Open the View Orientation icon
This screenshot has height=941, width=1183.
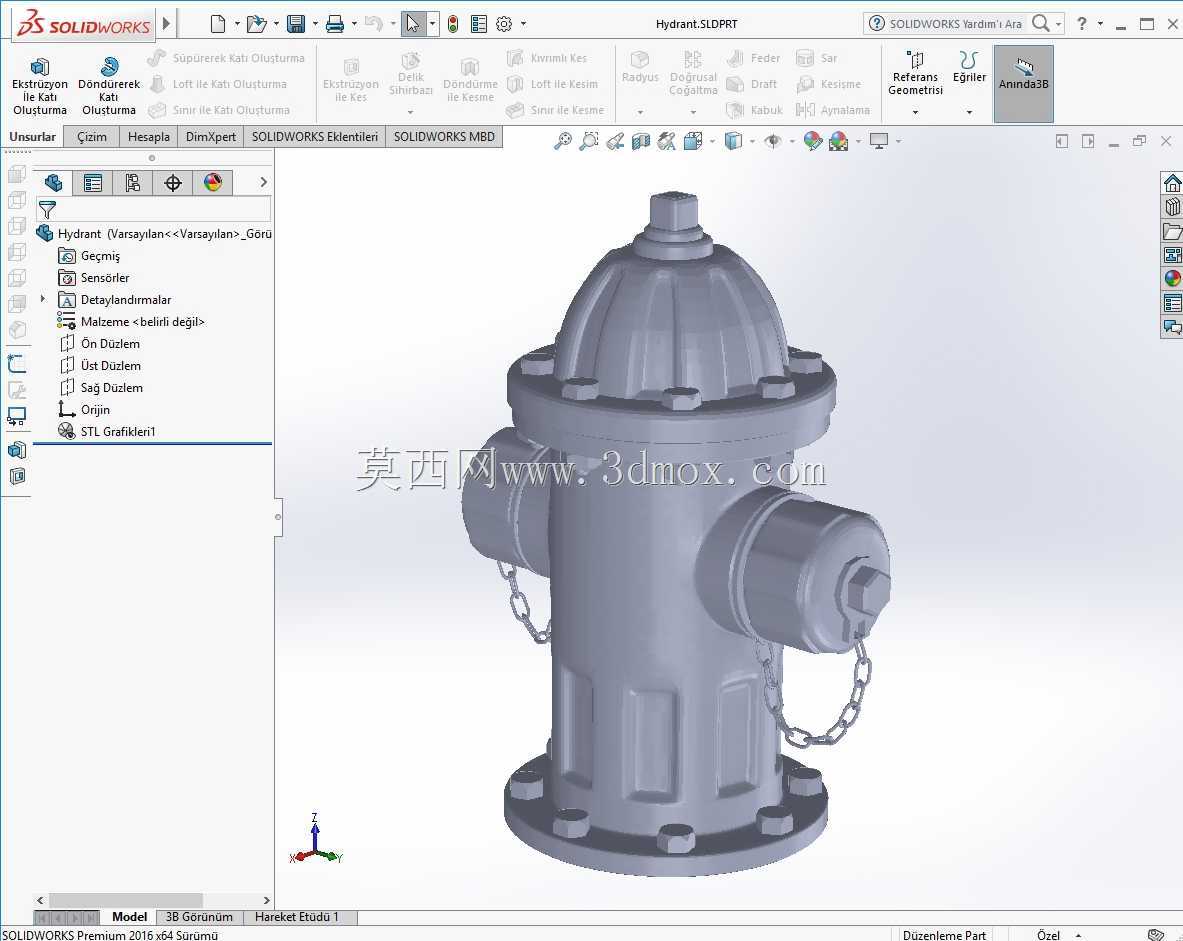pos(693,141)
